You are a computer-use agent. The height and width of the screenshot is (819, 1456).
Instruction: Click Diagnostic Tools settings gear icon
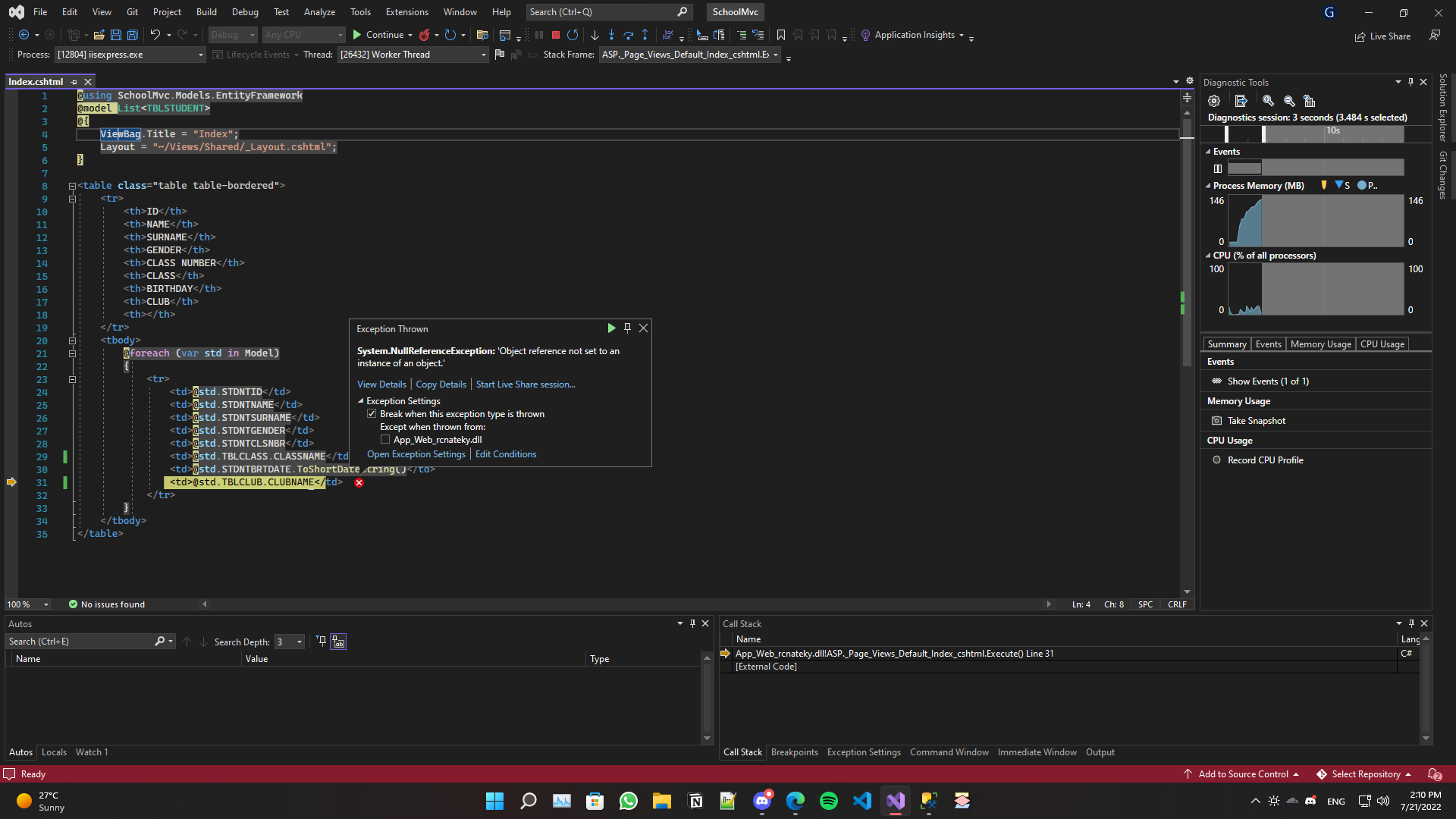(1214, 101)
